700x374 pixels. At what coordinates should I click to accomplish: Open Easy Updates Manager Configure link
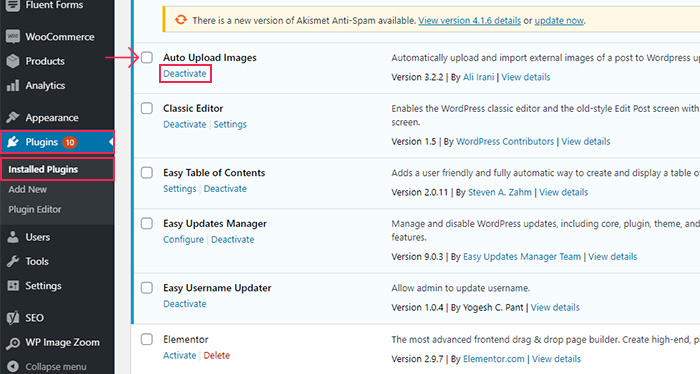pyautogui.click(x=183, y=239)
